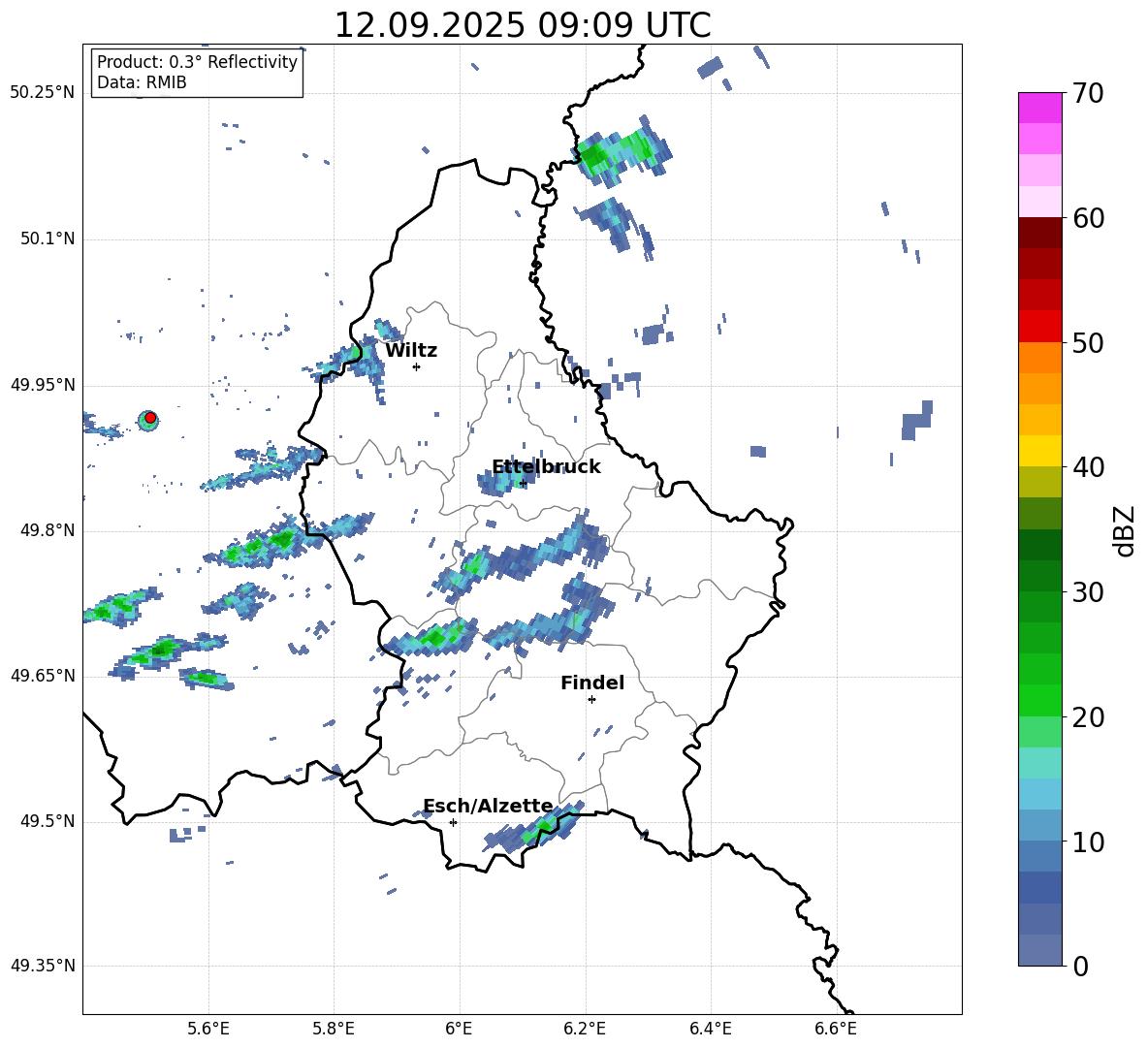This screenshot has height=1048, width=1148.
Task: Click the 5.6°E longitude label
Action: (208, 1030)
